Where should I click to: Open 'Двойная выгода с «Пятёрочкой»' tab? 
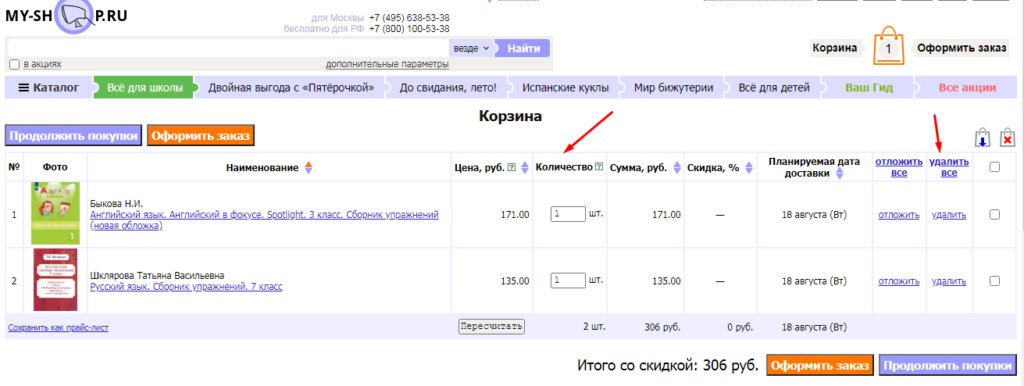click(291, 88)
